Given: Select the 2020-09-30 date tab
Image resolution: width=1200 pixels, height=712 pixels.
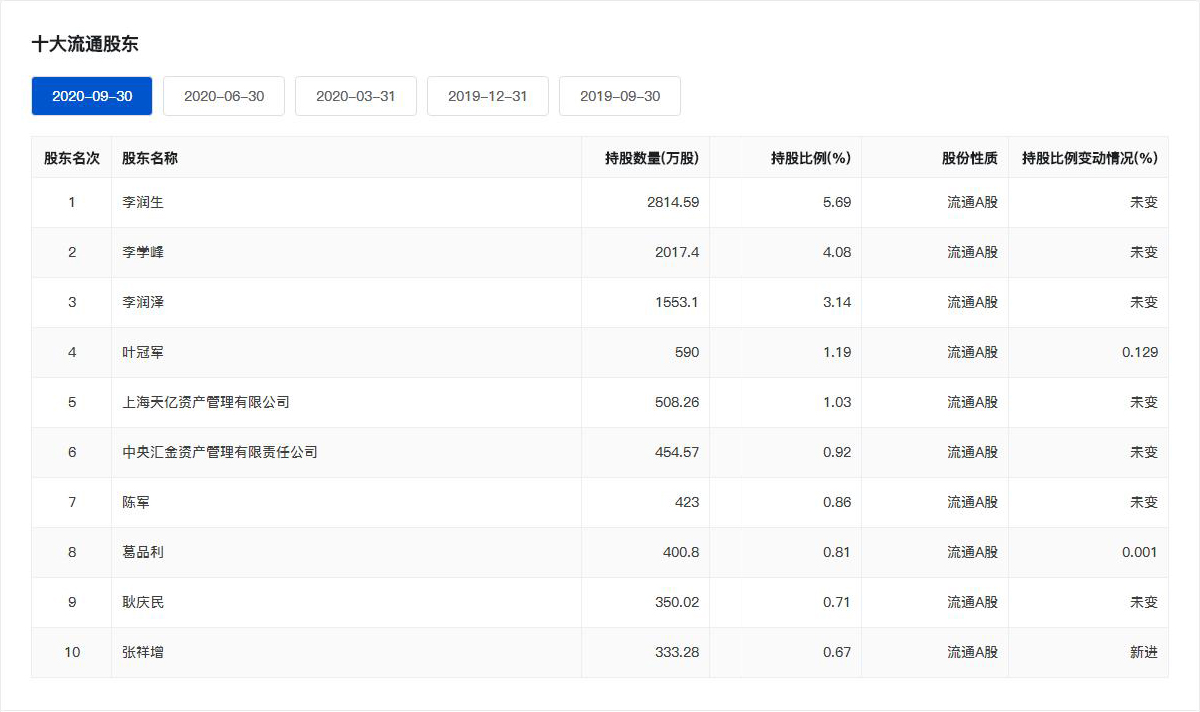Looking at the screenshot, I should point(92,96).
